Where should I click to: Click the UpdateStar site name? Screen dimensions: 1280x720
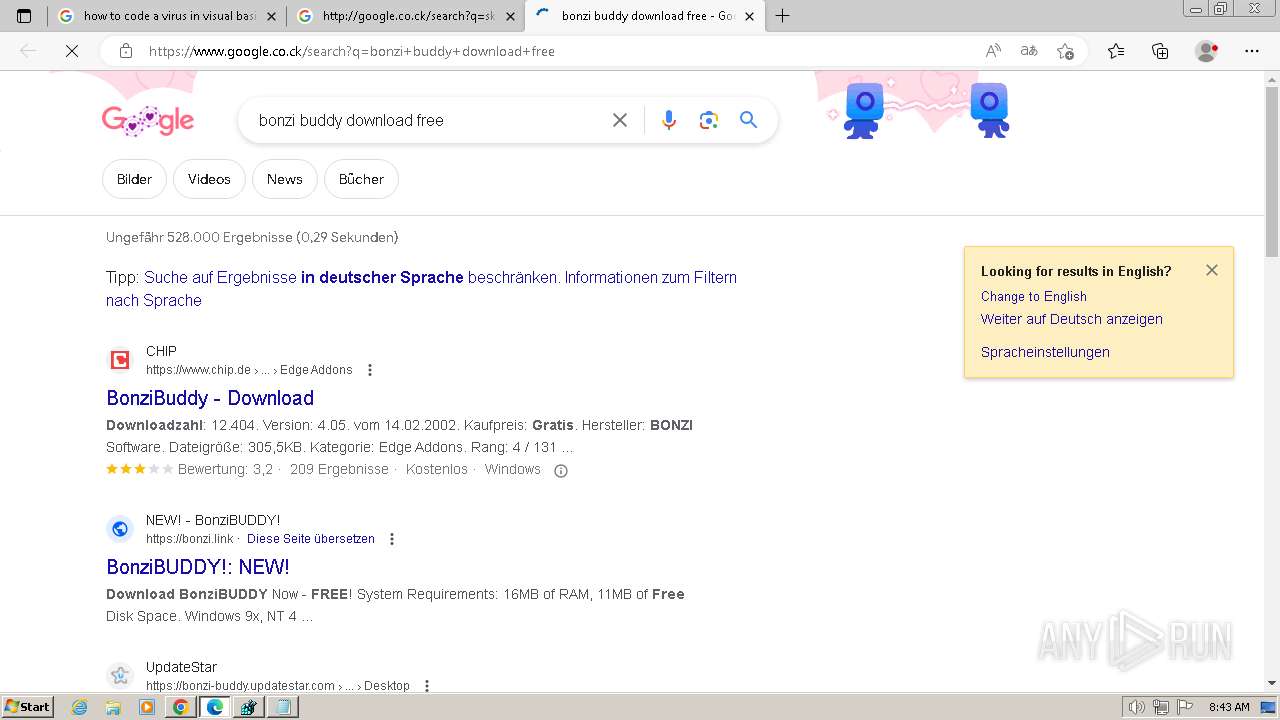point(181,667)
